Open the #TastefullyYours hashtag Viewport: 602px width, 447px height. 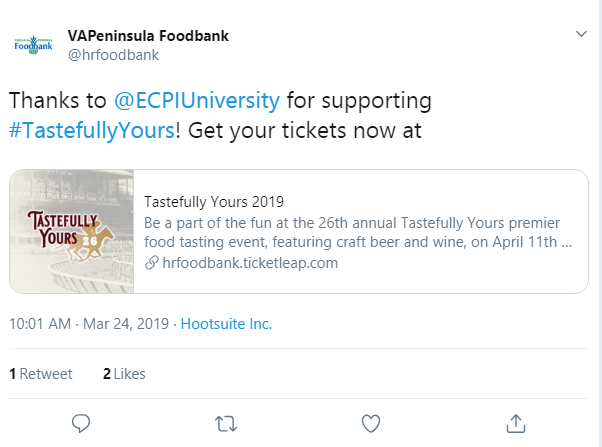pyautogui.click(x=92, y=130)
